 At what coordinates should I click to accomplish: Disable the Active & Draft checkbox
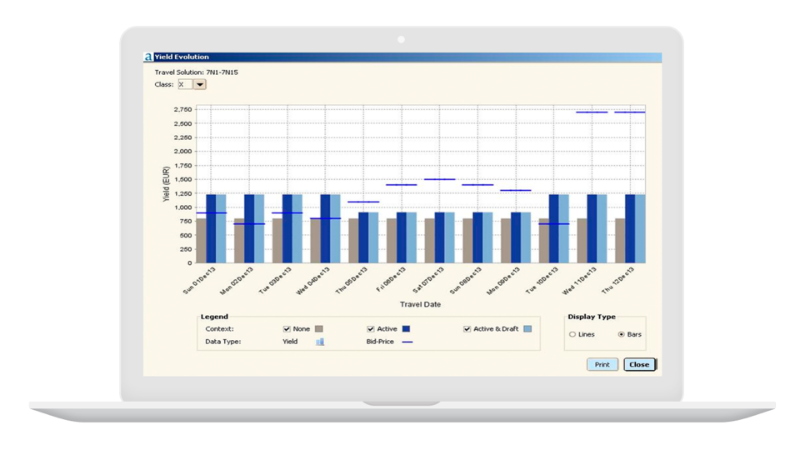[x=467, y=328]
